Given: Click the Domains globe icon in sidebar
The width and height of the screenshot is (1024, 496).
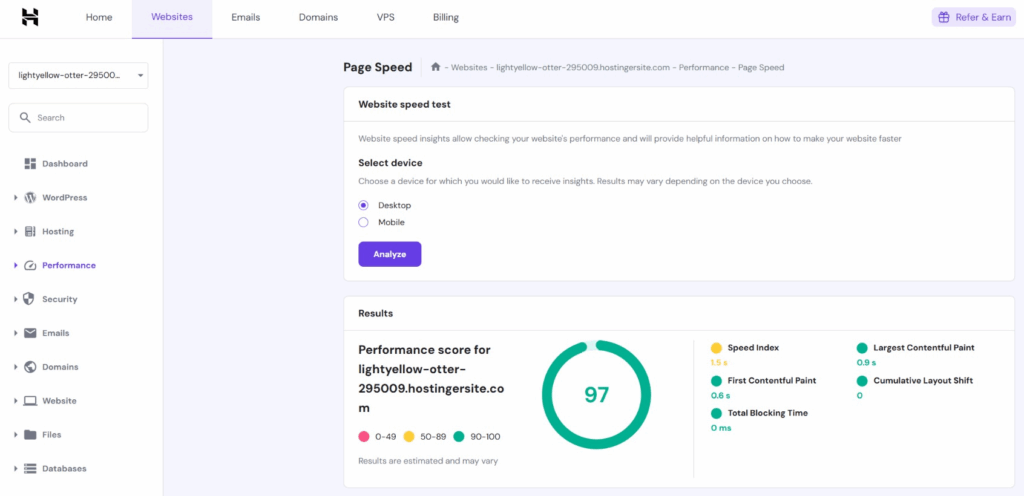Looking at the screenshot, I should point(30,367).
